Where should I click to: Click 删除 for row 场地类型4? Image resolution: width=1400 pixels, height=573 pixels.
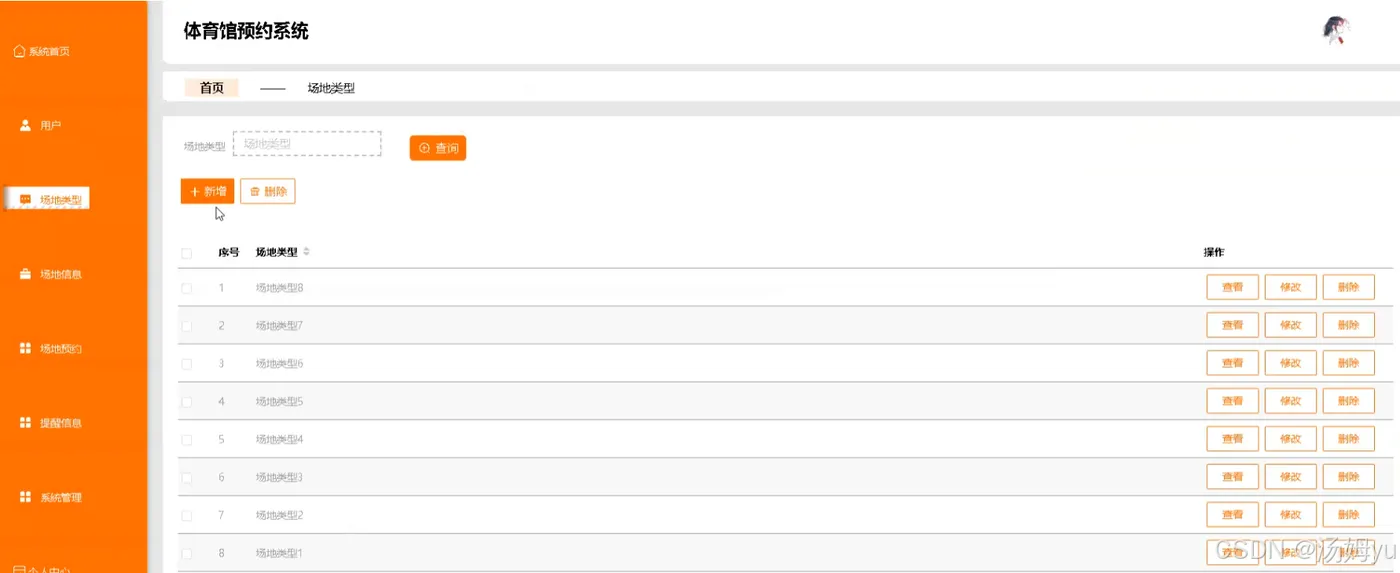tap(1348, 439)
